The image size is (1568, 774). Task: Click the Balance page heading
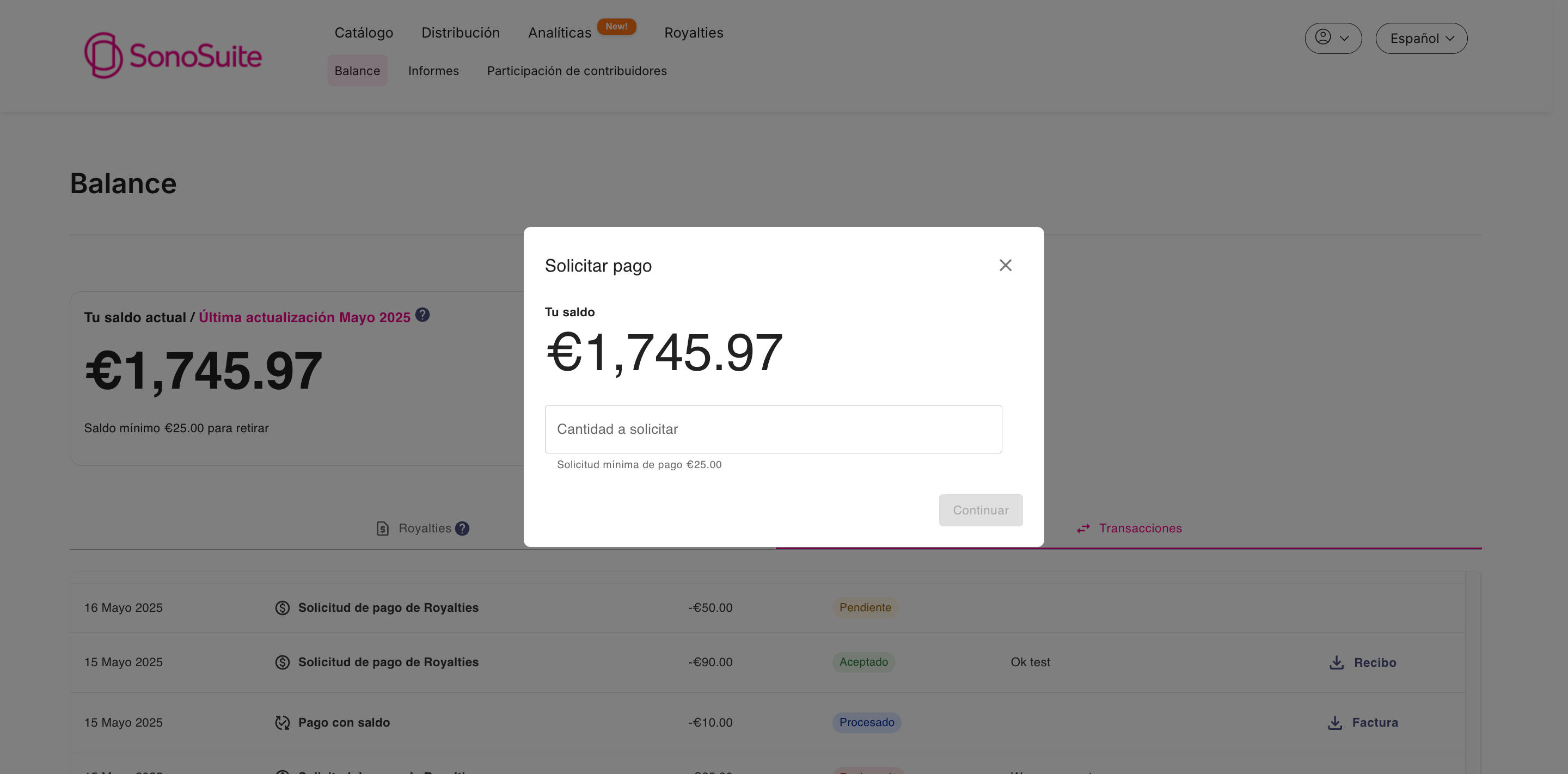tap(123, 183)
